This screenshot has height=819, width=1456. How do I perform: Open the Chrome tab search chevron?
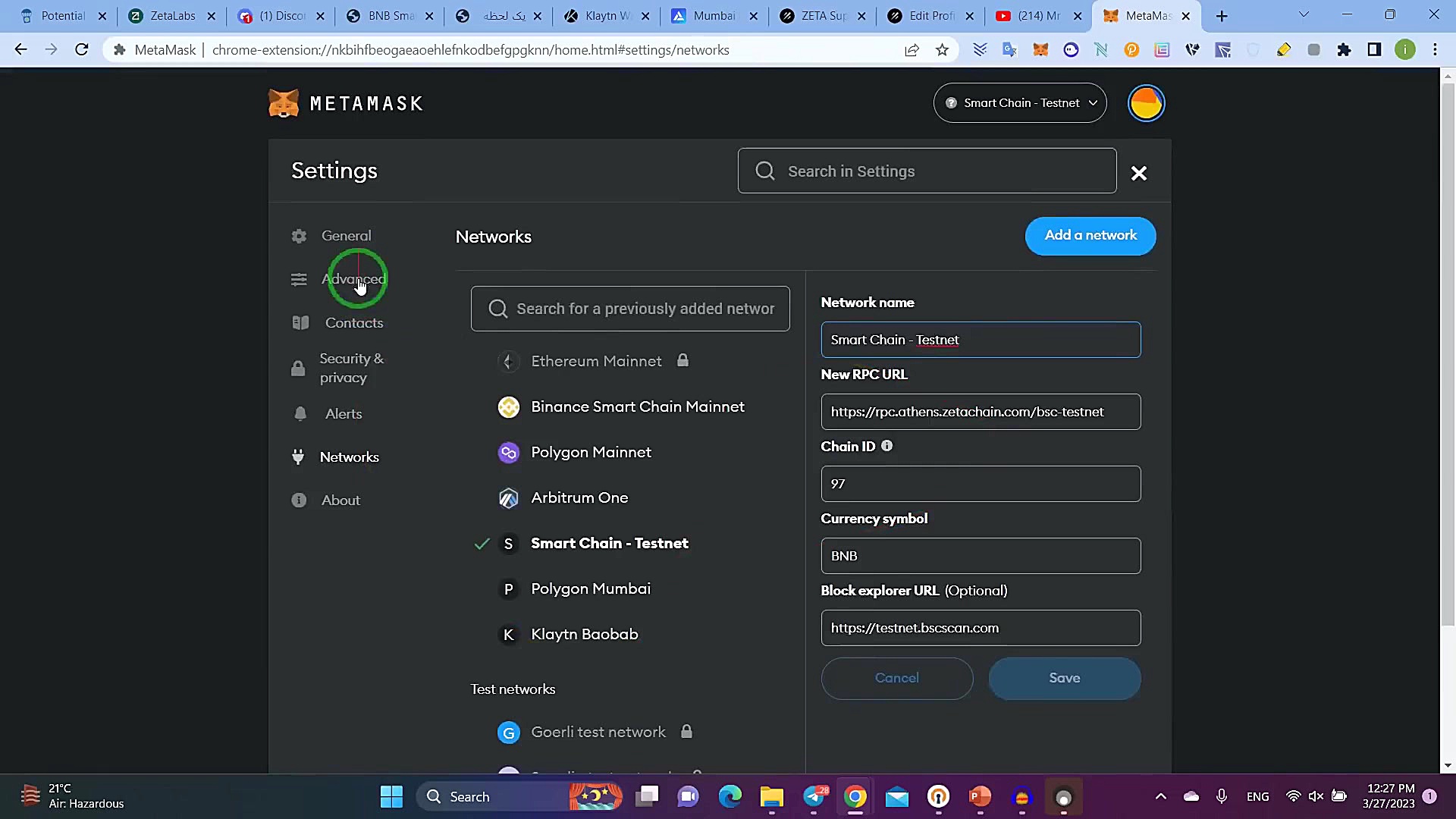[1304, 15]
